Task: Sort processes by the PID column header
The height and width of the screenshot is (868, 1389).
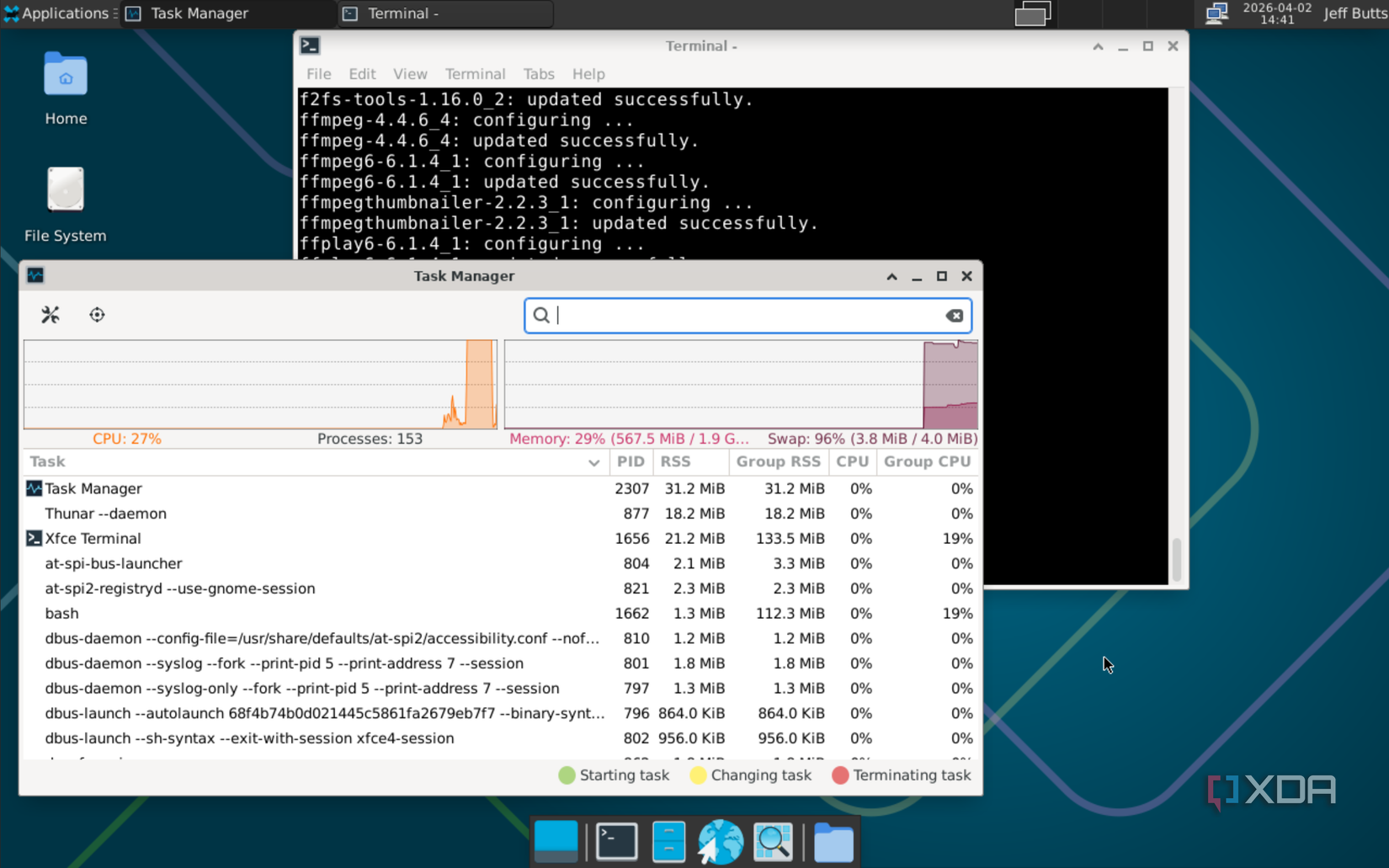Action: click(631, 461)
